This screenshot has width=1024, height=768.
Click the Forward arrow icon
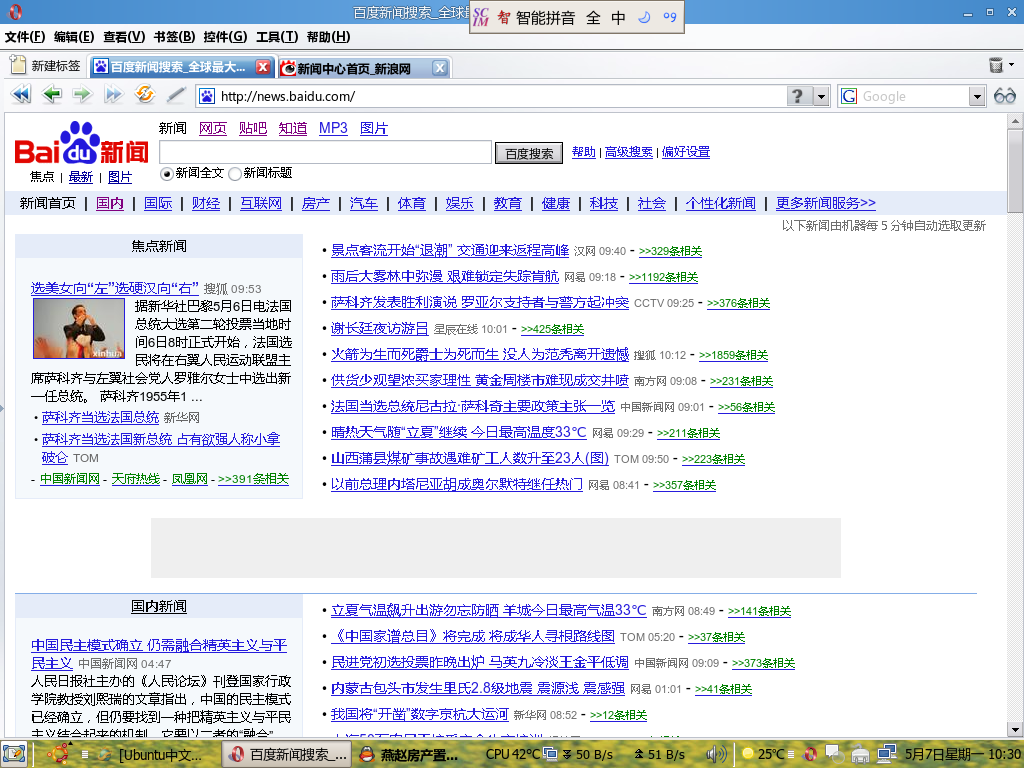[x=82, y=95]
